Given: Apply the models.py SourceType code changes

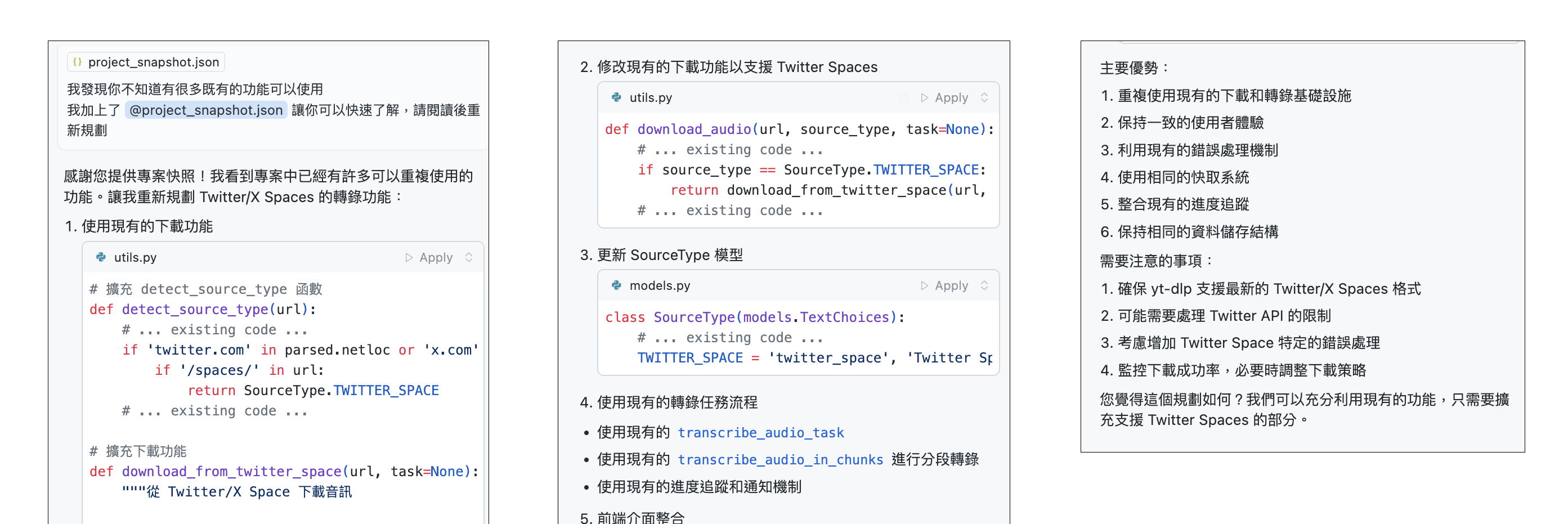Looking at the screenshot, I should [x=945, y=285].
